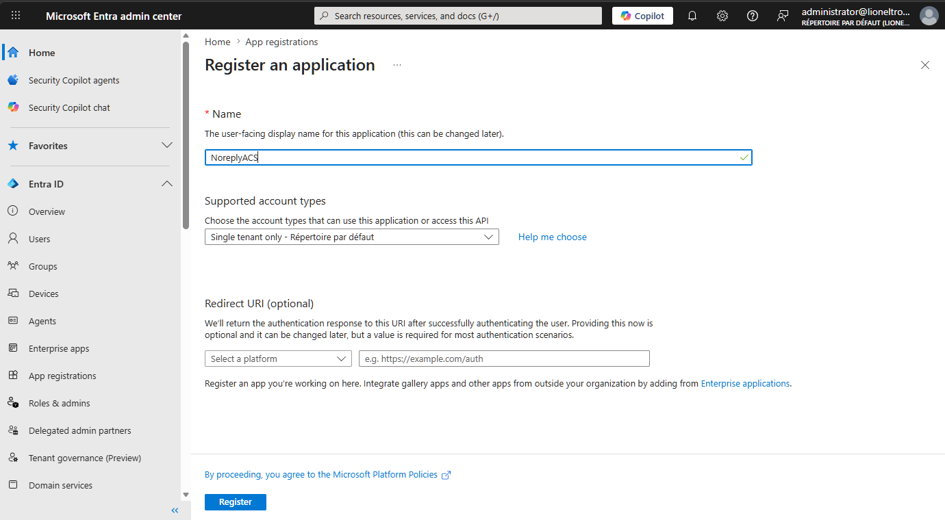Click the Domain services icon

(13, 485)
